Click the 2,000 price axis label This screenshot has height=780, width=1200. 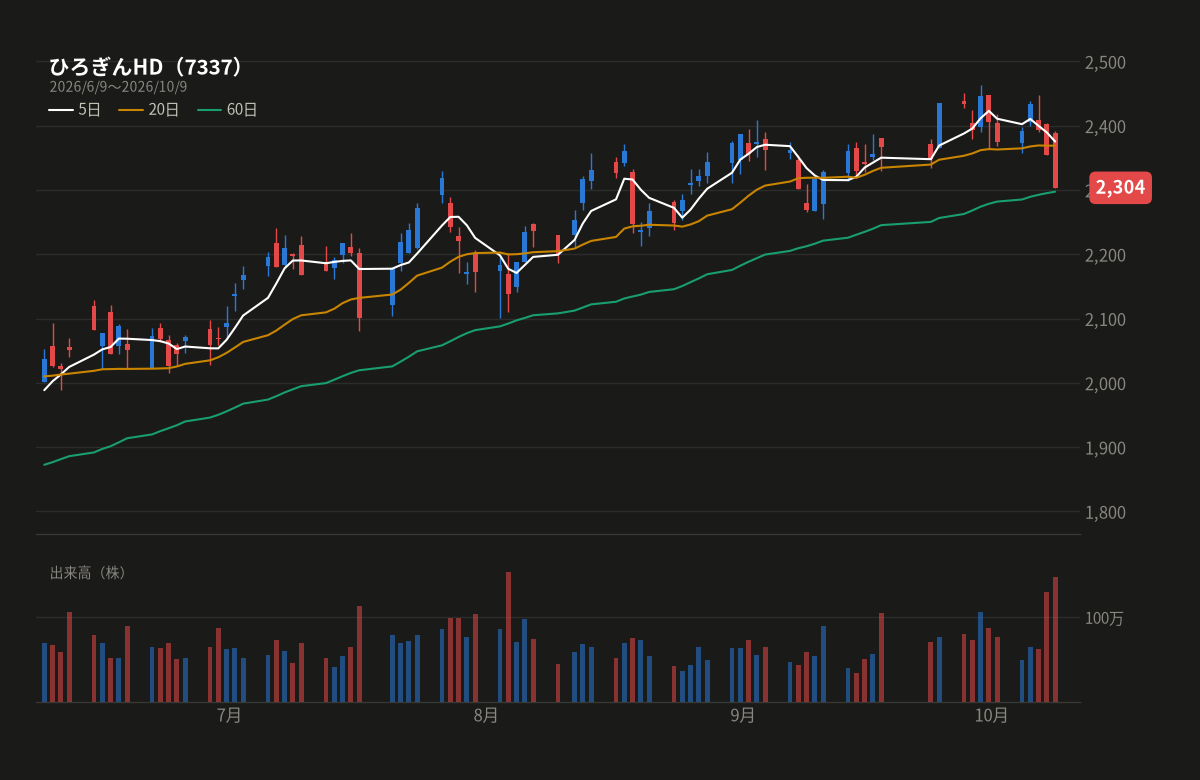point(1105,384)
